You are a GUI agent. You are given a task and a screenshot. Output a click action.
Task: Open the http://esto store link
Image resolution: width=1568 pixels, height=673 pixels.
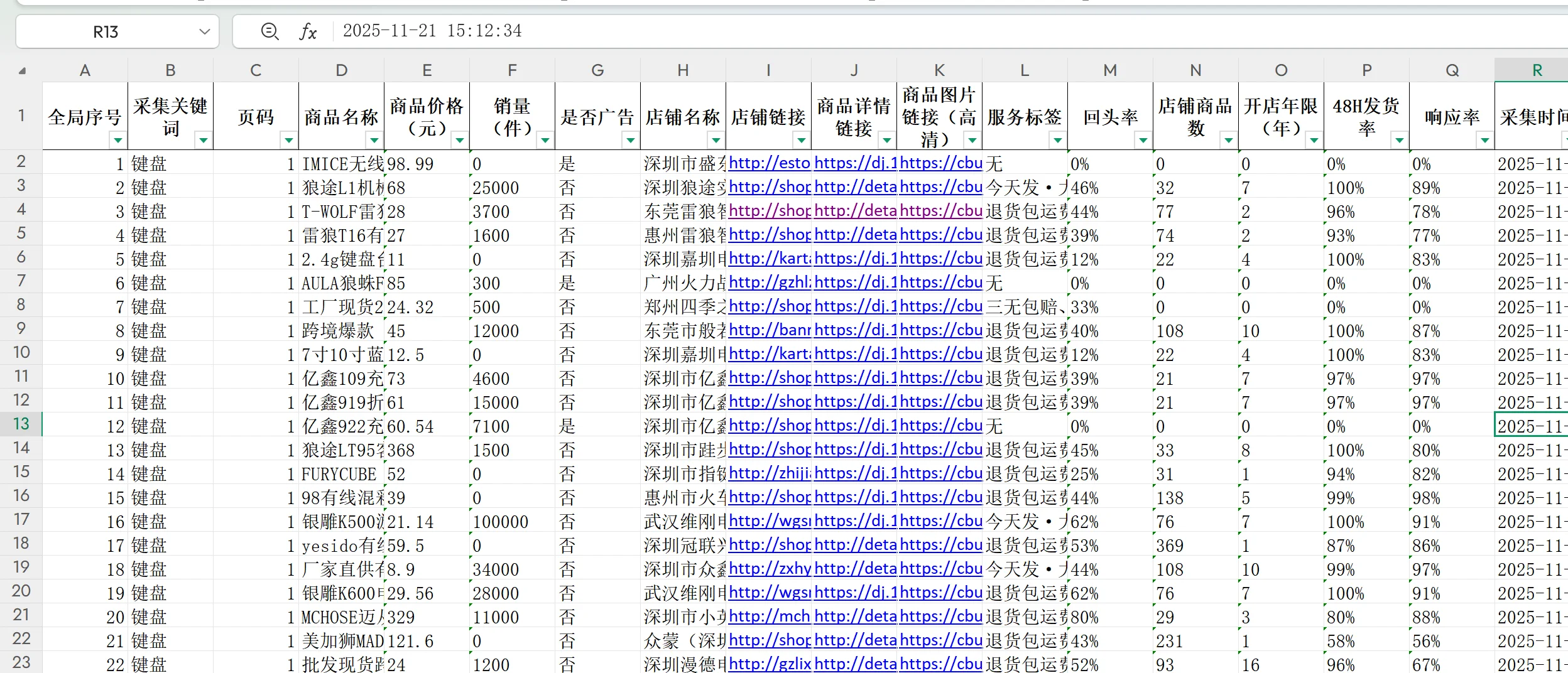point(770,163)
